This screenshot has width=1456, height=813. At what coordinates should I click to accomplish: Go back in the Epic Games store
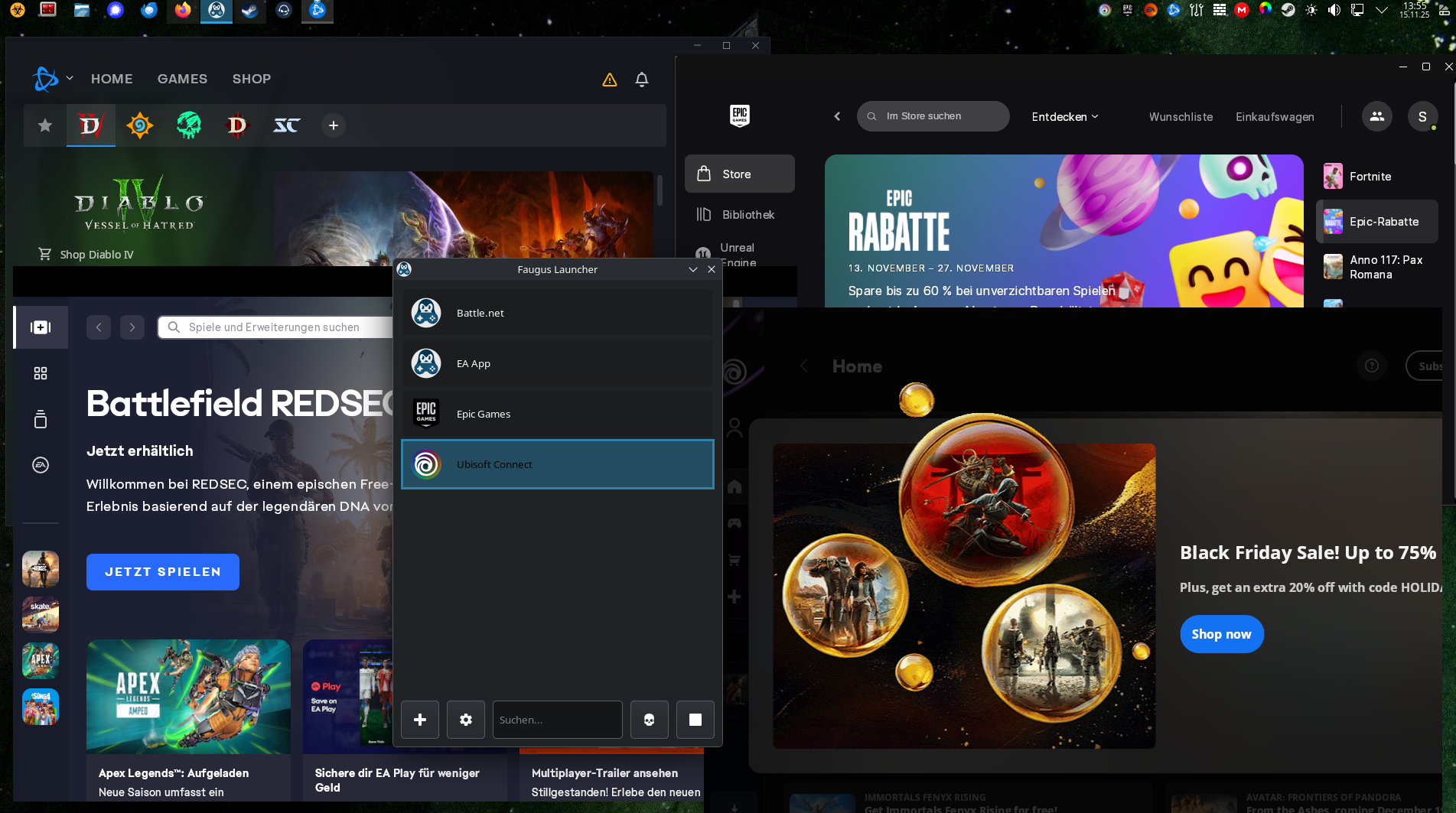(837, 116)
